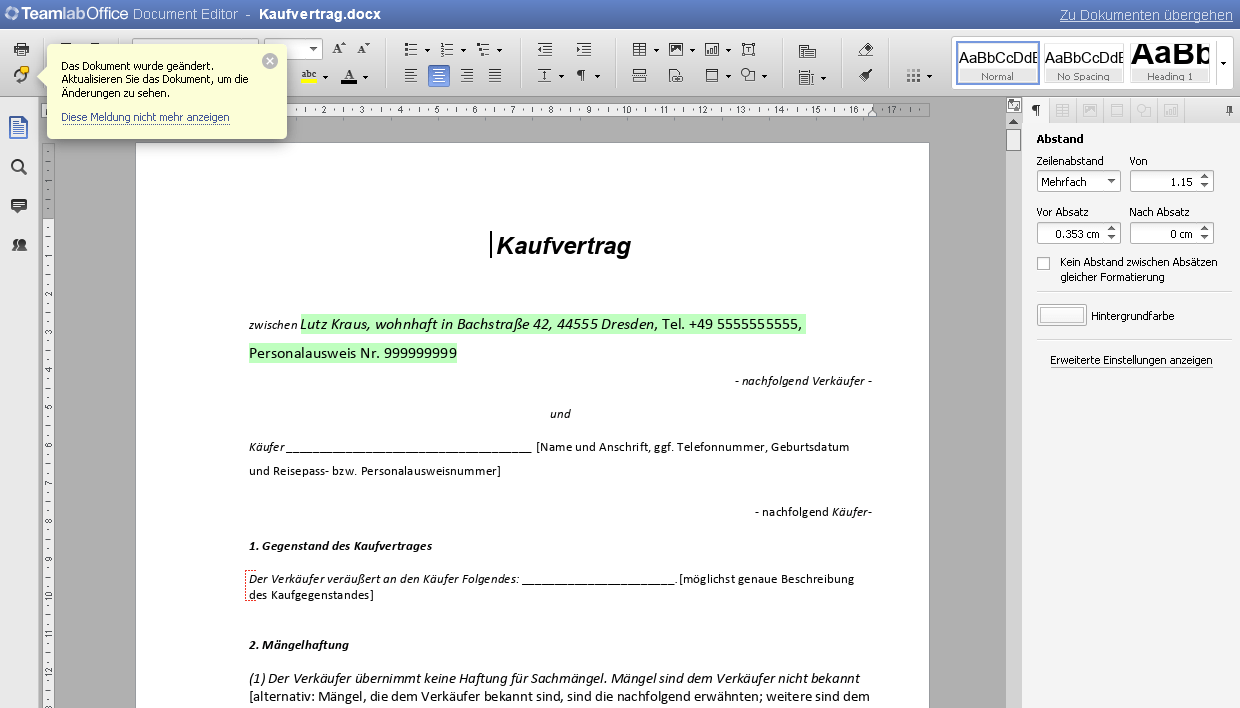The width and height of the screenshot is (1240, 708).
Task: Expand the styles gallery arrow
Action: point(1224,63)
